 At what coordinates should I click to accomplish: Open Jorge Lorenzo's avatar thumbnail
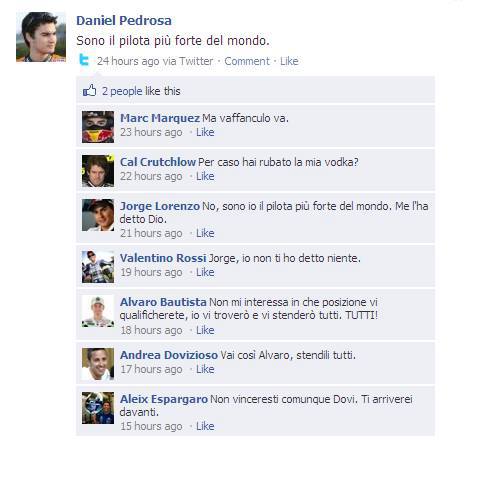[98, 215]
